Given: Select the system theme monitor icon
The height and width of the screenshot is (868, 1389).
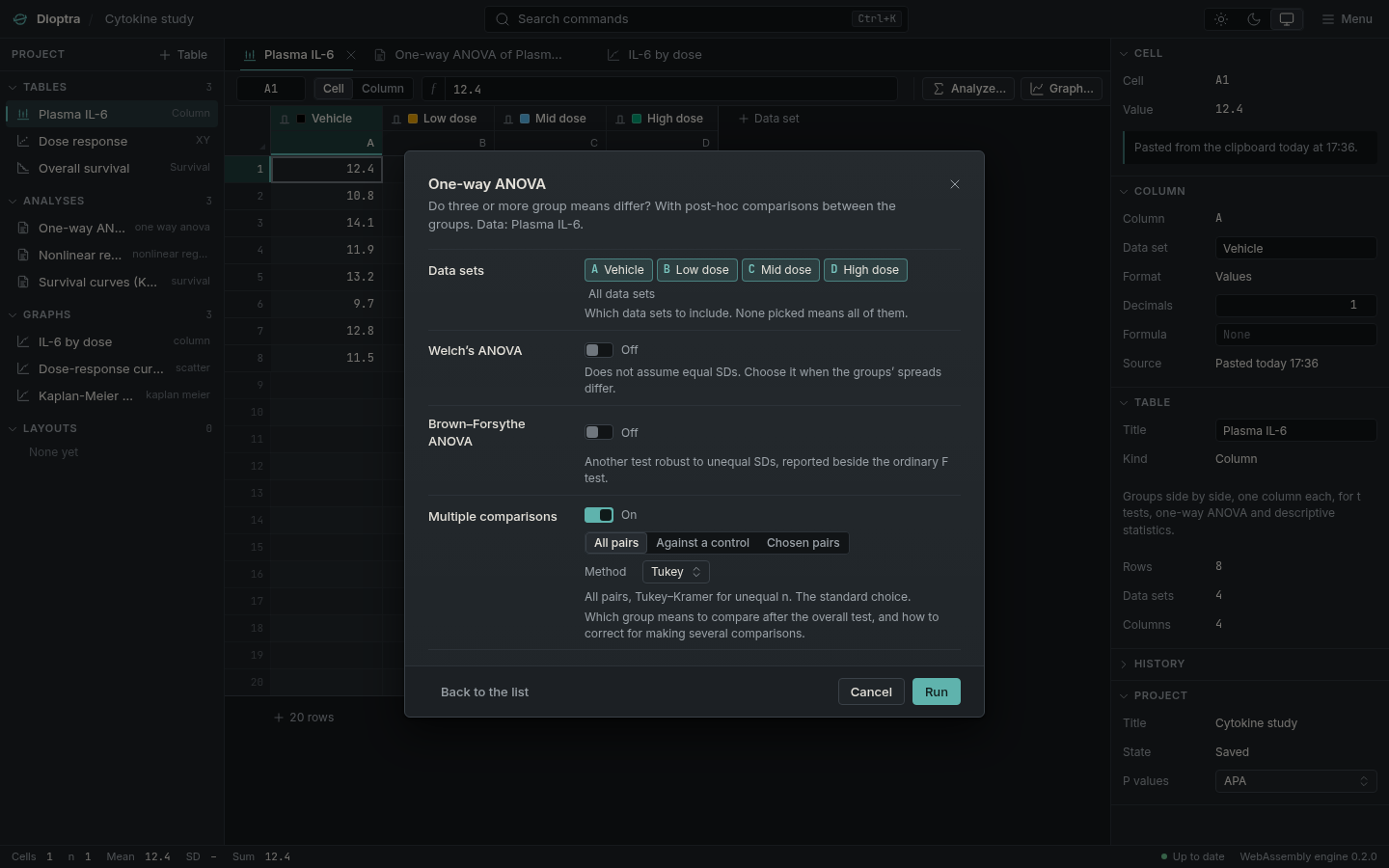Looking at the screenshot, I should 1287,19.
